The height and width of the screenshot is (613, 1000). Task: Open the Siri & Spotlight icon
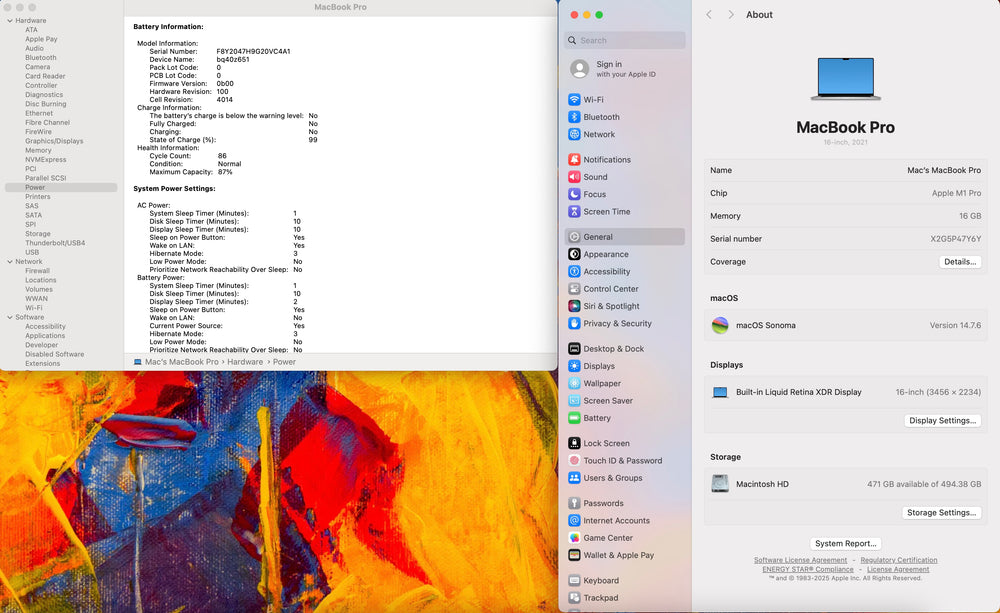tap(574, 306)
